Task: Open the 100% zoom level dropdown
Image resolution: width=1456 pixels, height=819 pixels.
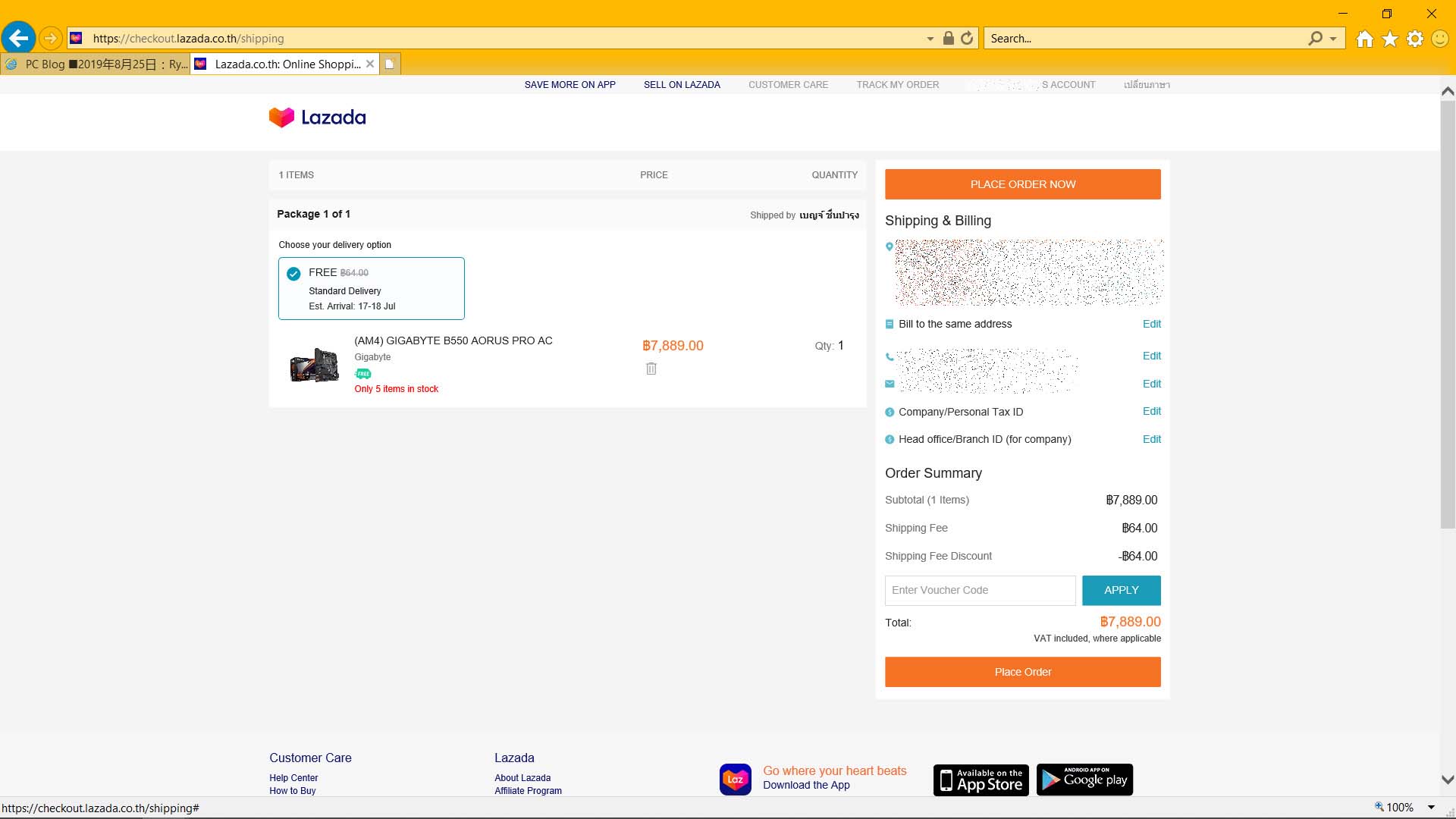Action: pos(1431,808)
